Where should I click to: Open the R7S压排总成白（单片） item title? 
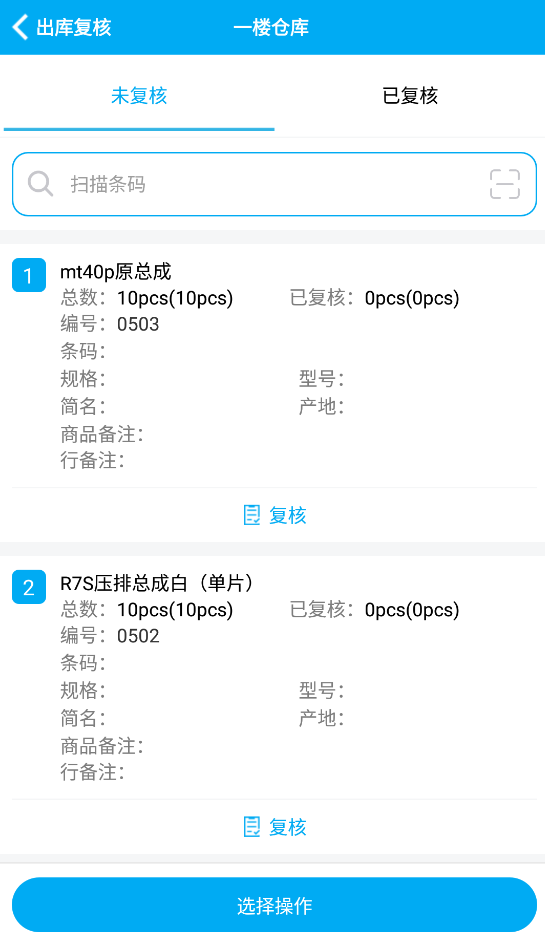(156, 583)
